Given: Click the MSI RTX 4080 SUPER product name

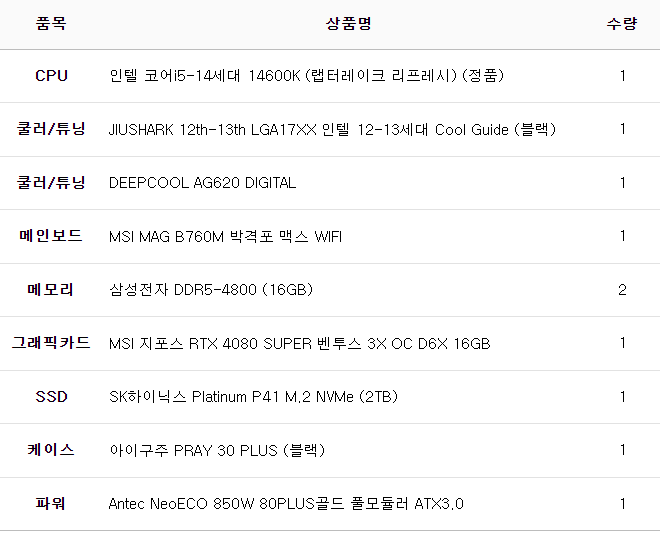Looking at the screenshot, I should click(299, 344).
